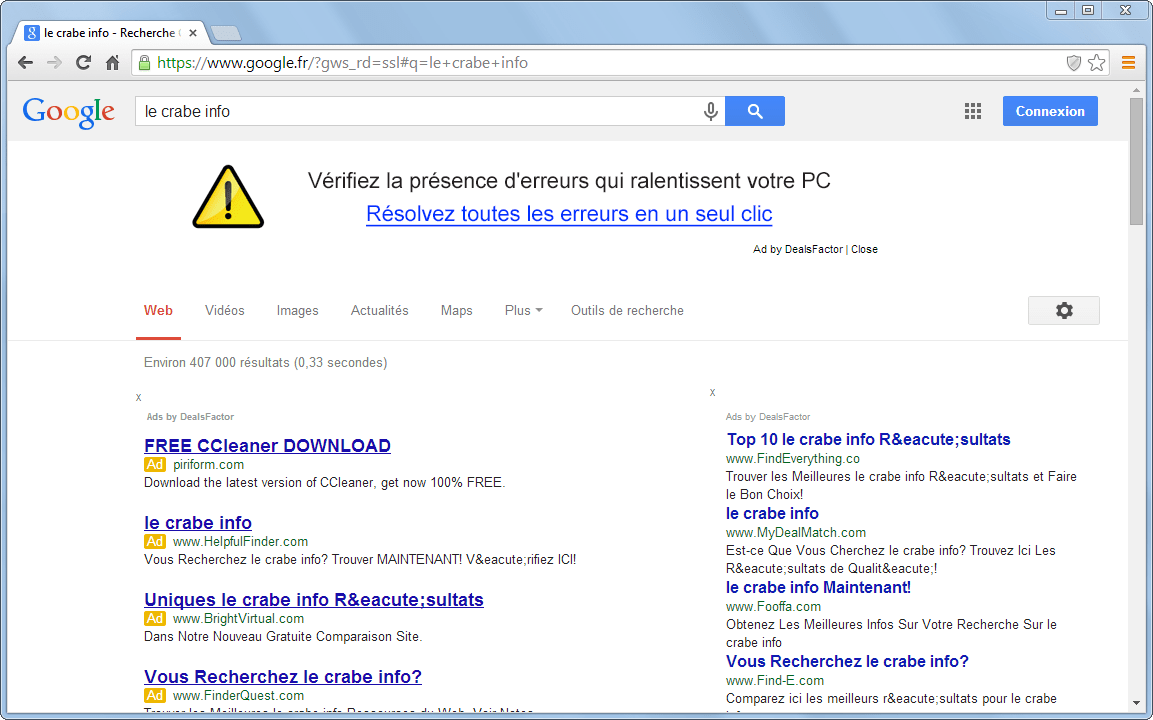Click the browser address bar URL
The height and width of the screenshot is (720, 1153).
point(343,63)
